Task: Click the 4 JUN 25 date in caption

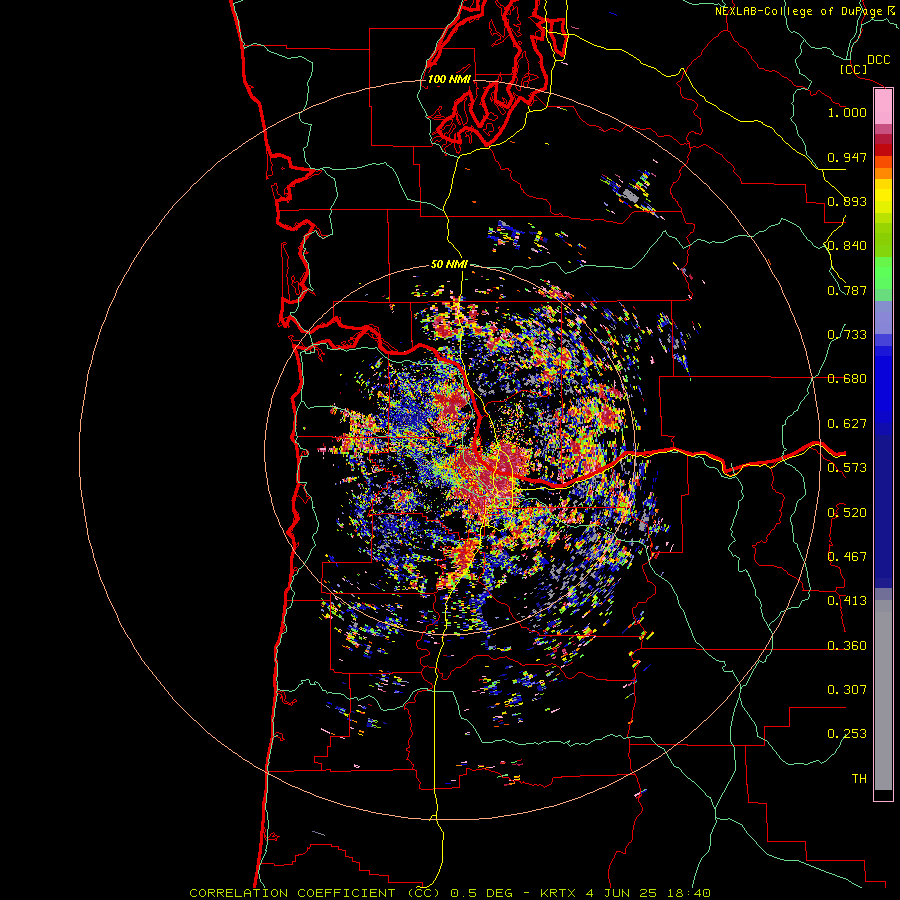Action: [622, 893]
